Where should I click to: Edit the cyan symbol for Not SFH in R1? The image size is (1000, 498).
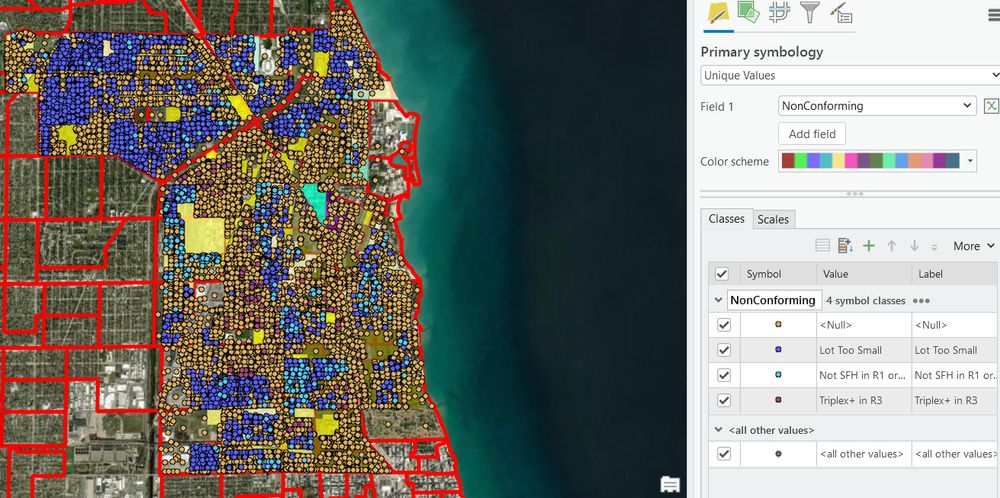(778, 376)
